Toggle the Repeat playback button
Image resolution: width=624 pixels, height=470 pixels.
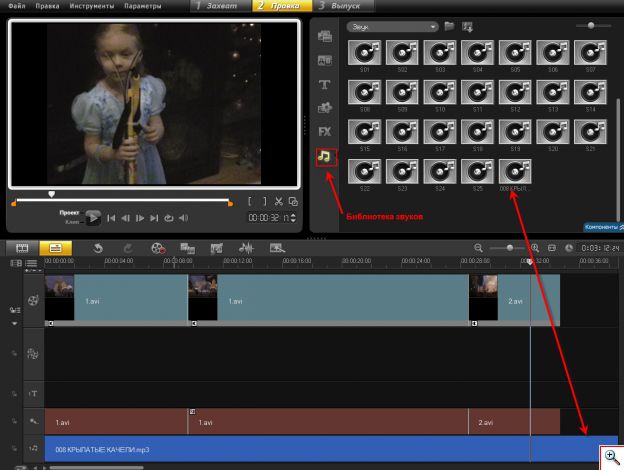point(169,218)
